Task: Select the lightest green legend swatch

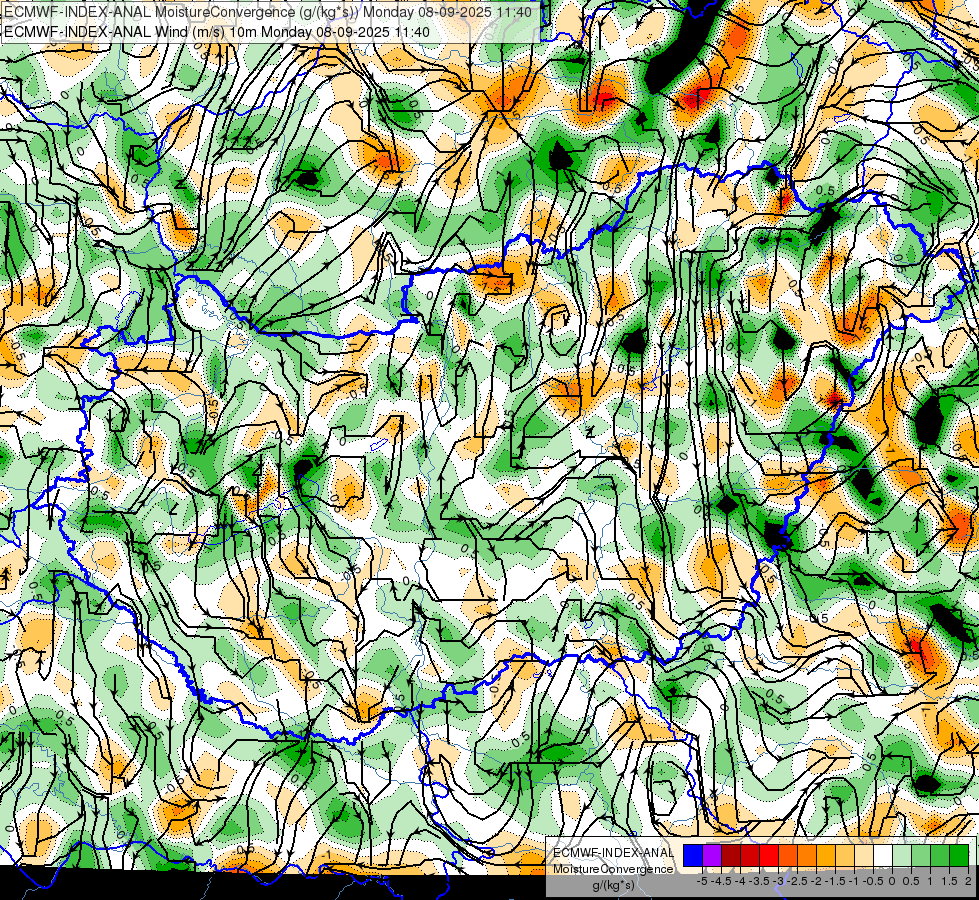Action: point(902,855)
